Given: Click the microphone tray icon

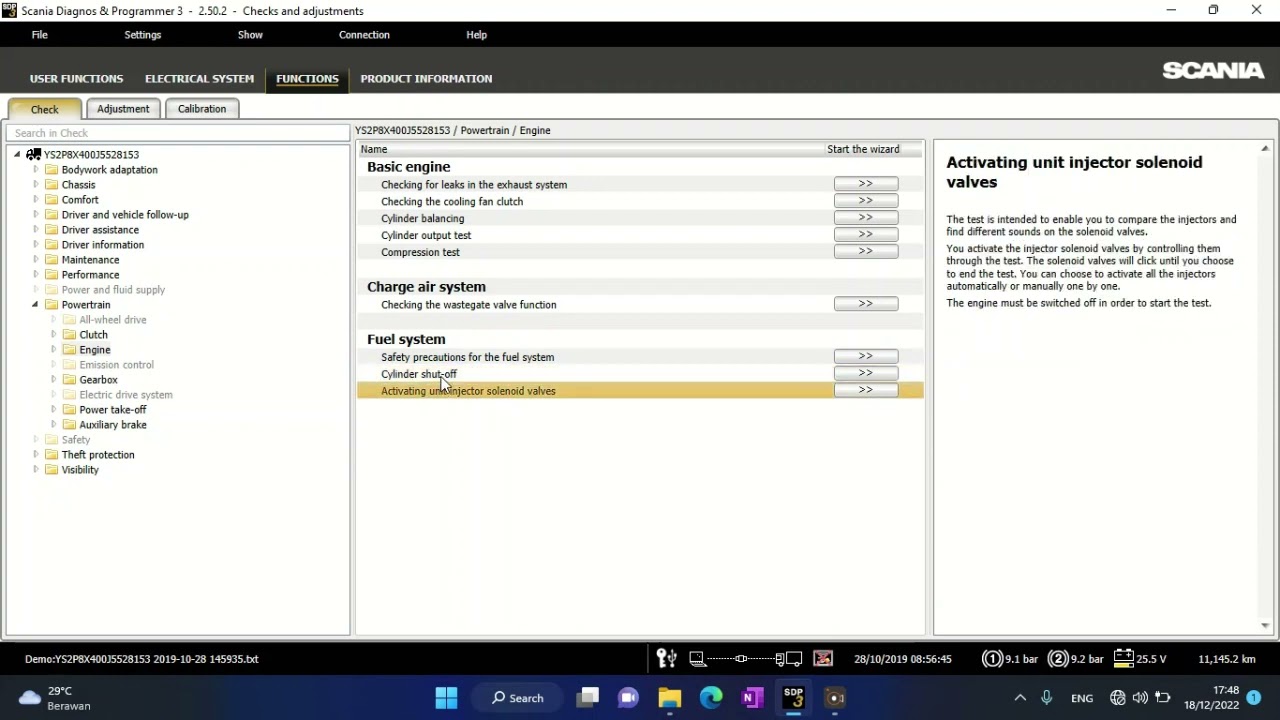Looking at the screenshot, I should tap(1047, 698).
